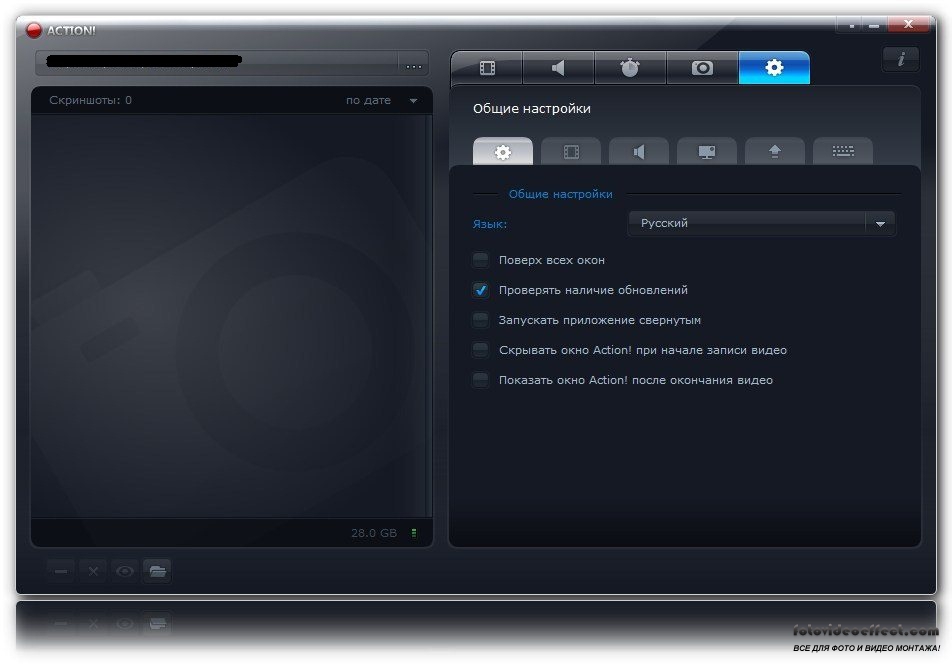This screenshot has width=952, height=667.
Task: Open the hotkeys keyboard sub-tab
Action: pyautogui.click(x=843, y=151)
